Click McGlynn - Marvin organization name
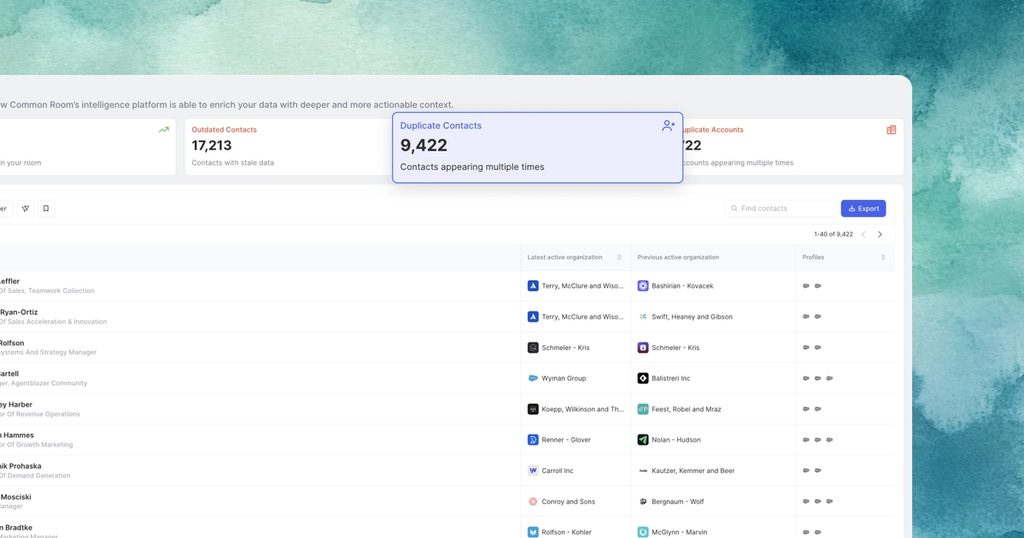Screen dimensions: 1024x538 coord(679,532)
